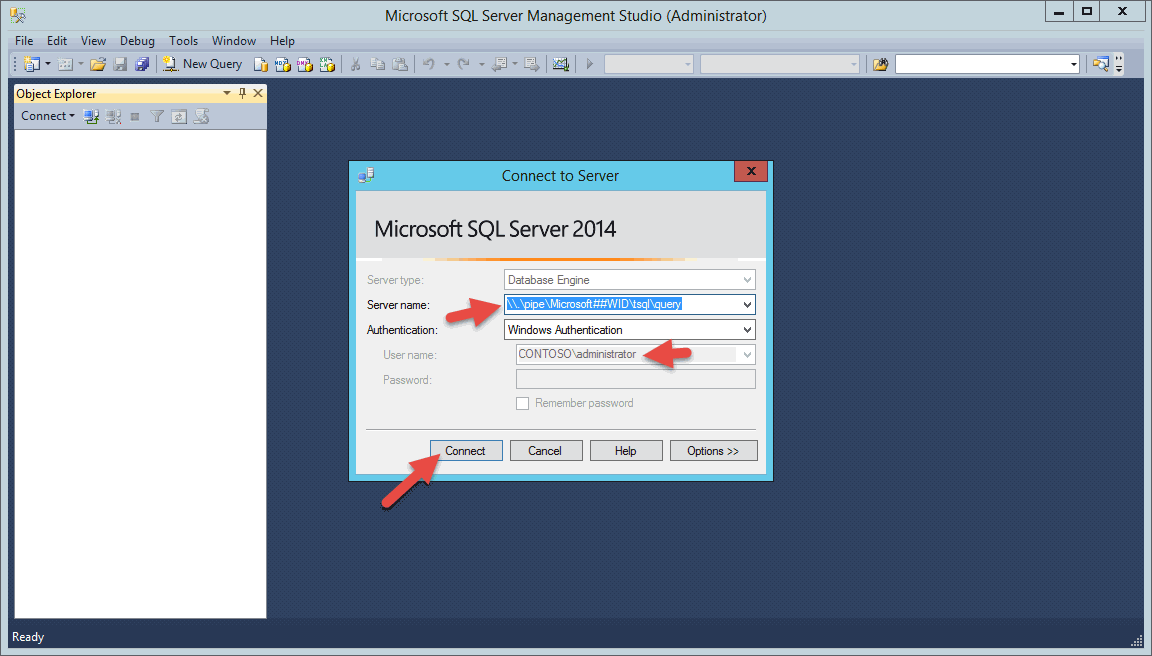Toggle Object Explorer auto-hide pin
1152x656 pixels.
click(242, 93)
